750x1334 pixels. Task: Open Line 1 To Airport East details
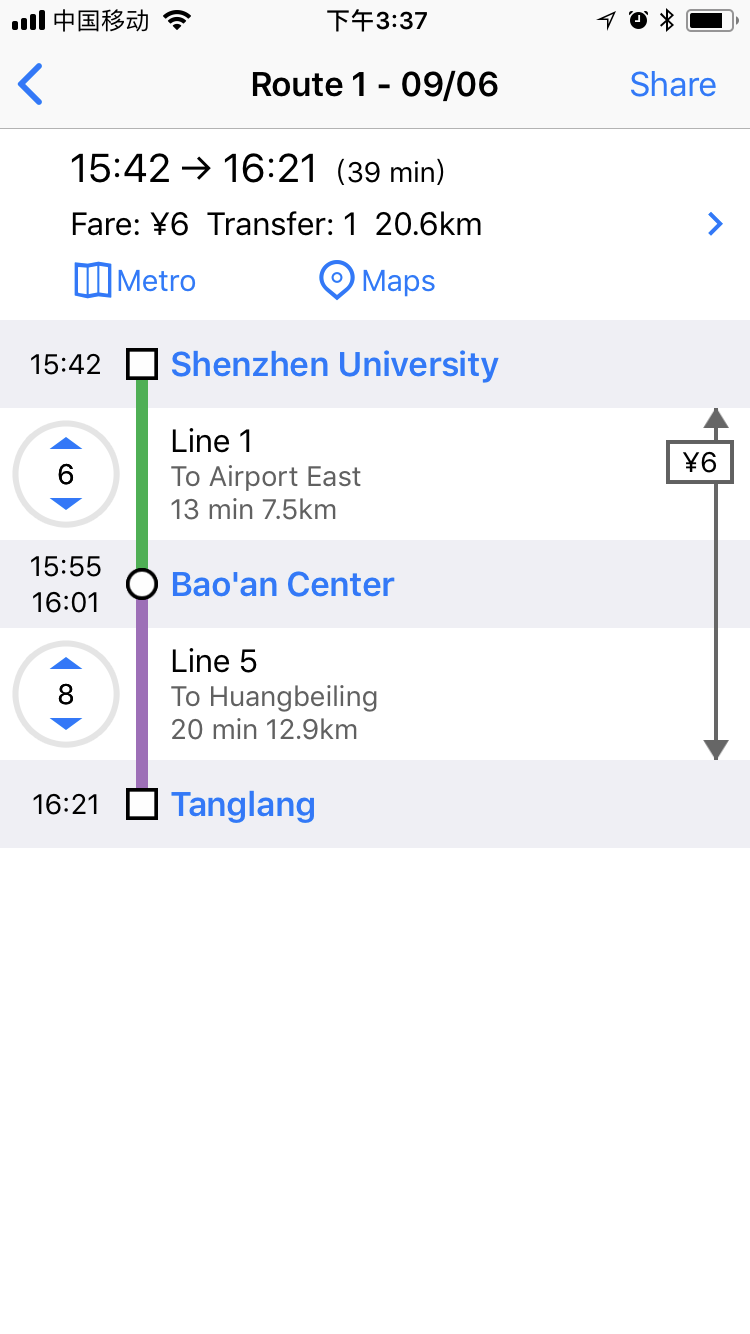click(266, 476)
